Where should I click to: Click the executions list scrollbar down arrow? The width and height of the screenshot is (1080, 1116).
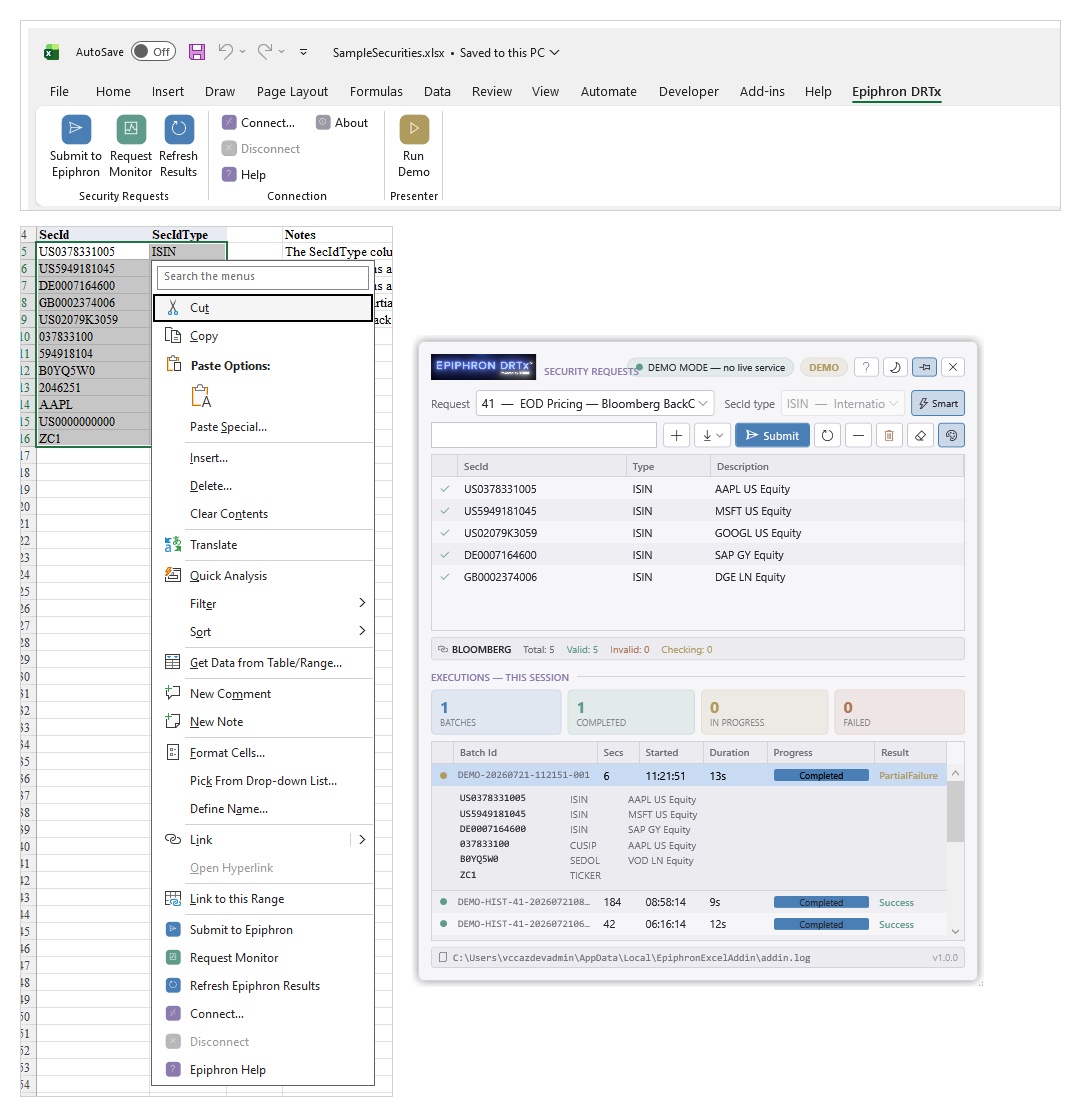pyautogui.click(x=955, y=931)
